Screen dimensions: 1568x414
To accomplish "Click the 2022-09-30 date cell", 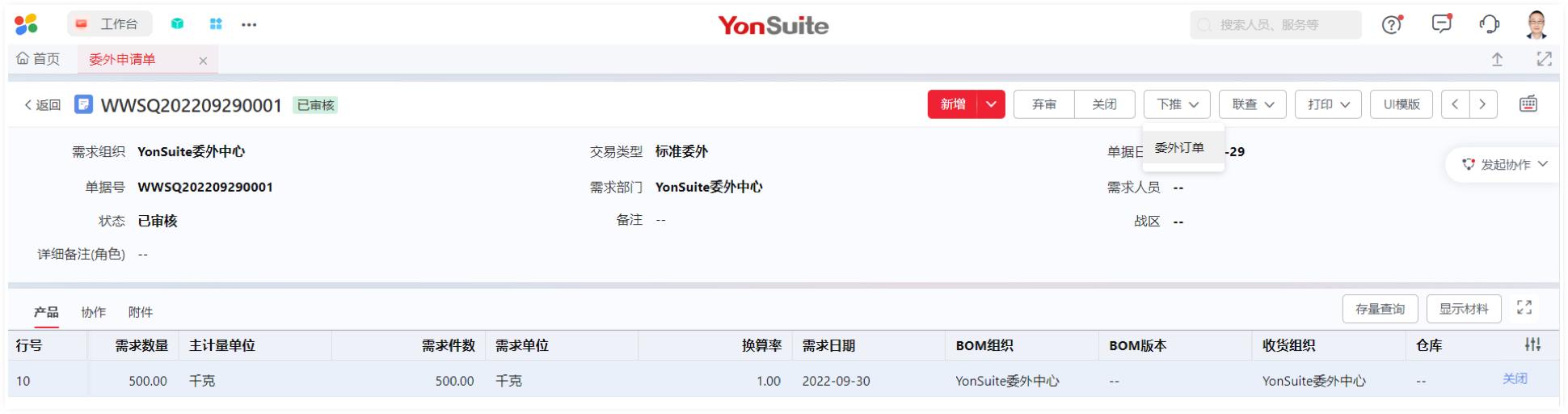I will pos(836,381).
